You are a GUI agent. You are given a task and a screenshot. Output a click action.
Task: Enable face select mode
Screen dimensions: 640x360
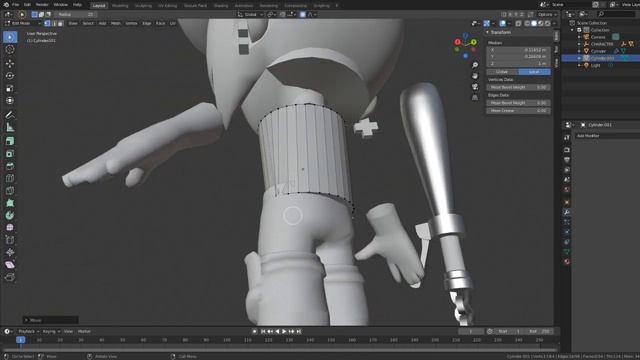tap(60, 23)
